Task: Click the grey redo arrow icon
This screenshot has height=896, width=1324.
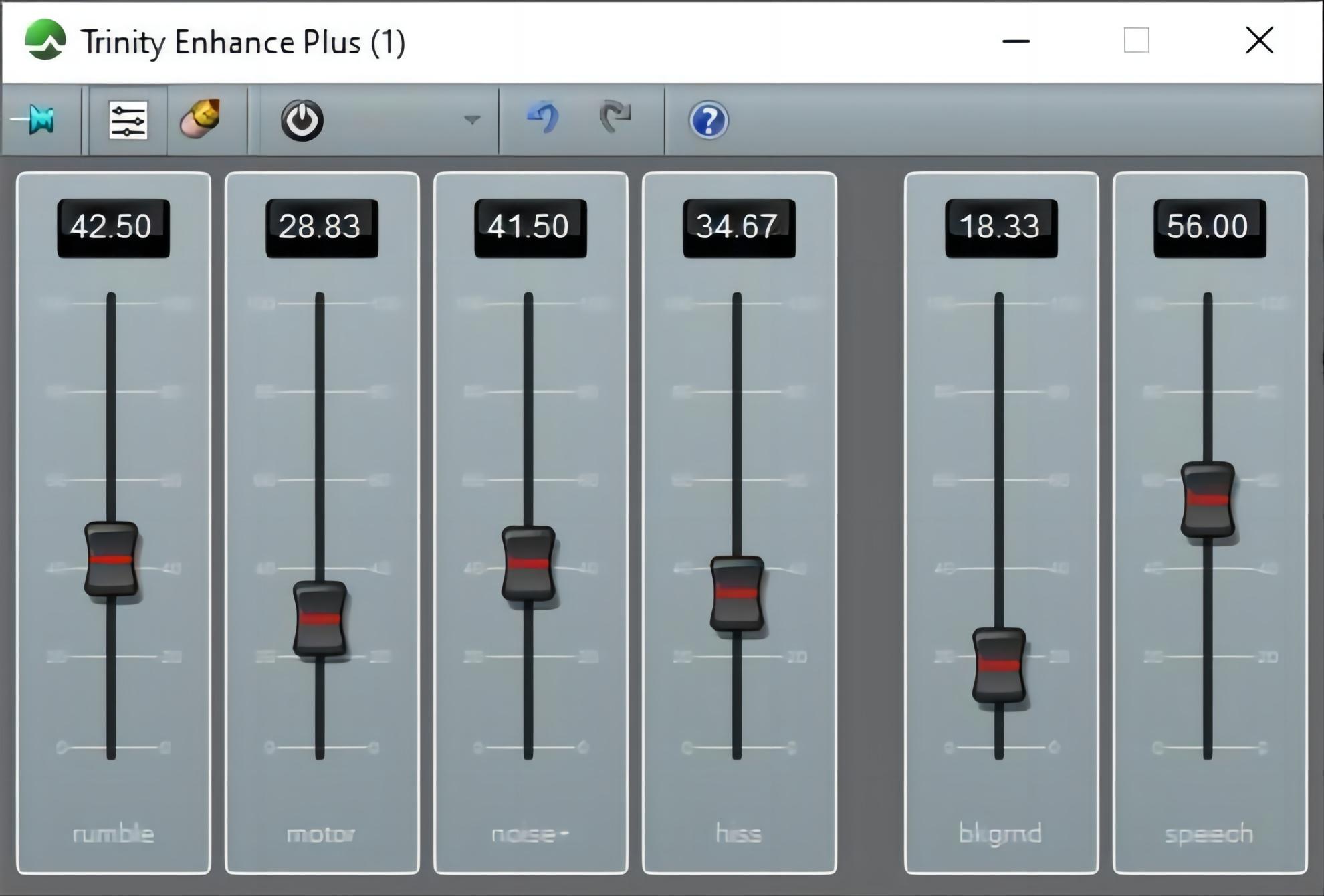Action: click(x=615, y=117)
